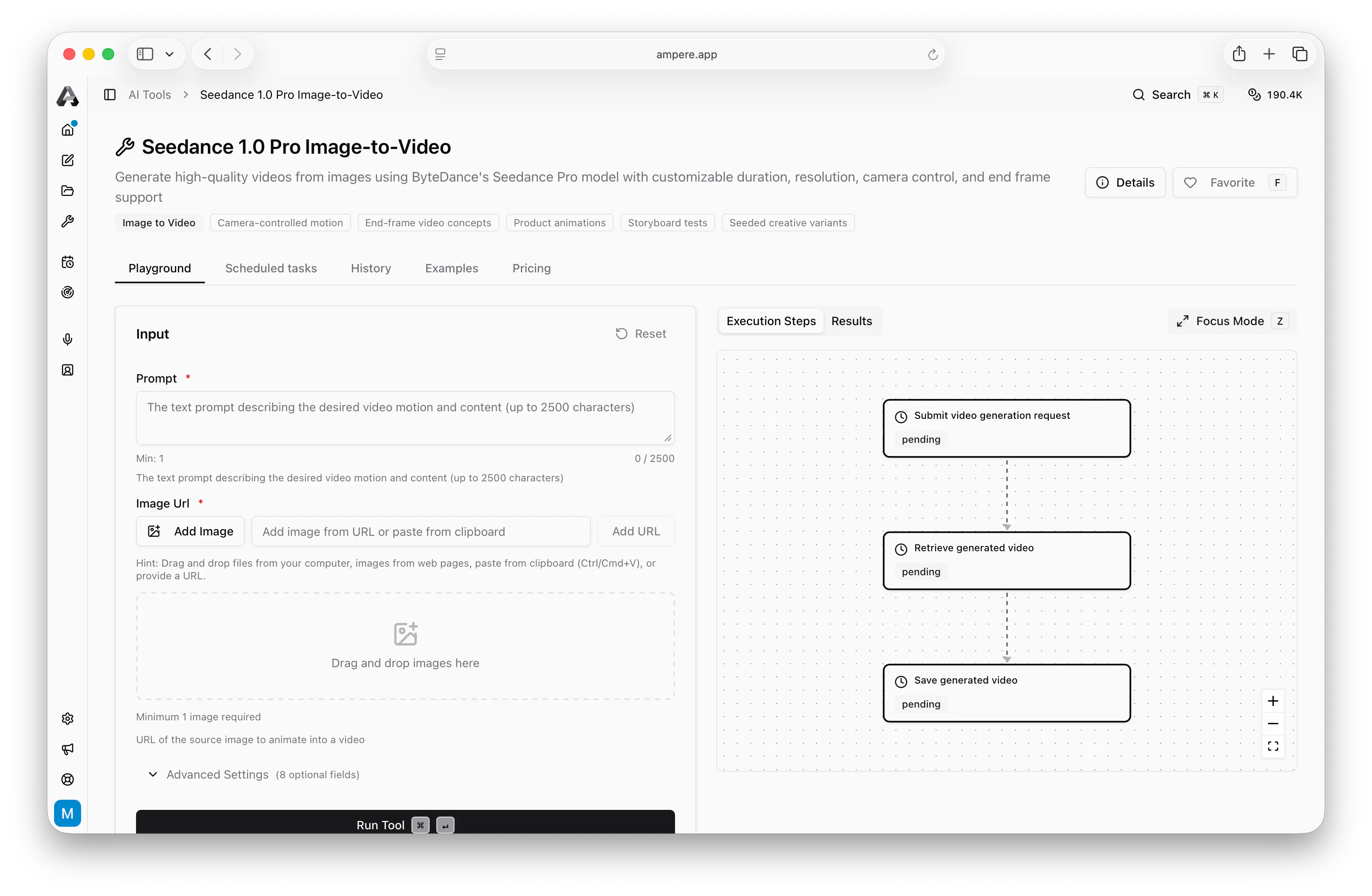Open Search in the top bar

coord(1177,95)
